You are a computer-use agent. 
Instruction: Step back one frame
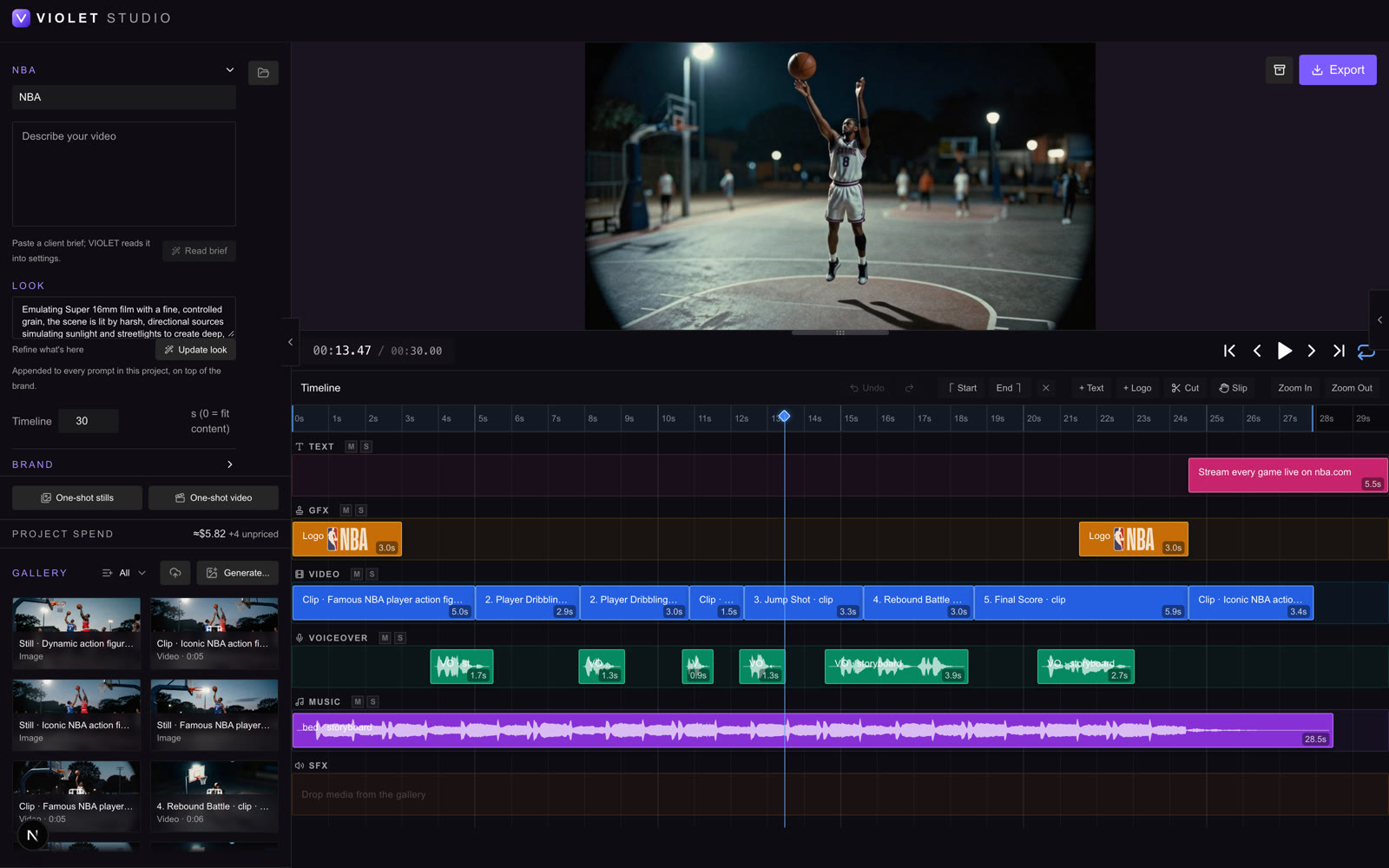[1257, 351]
